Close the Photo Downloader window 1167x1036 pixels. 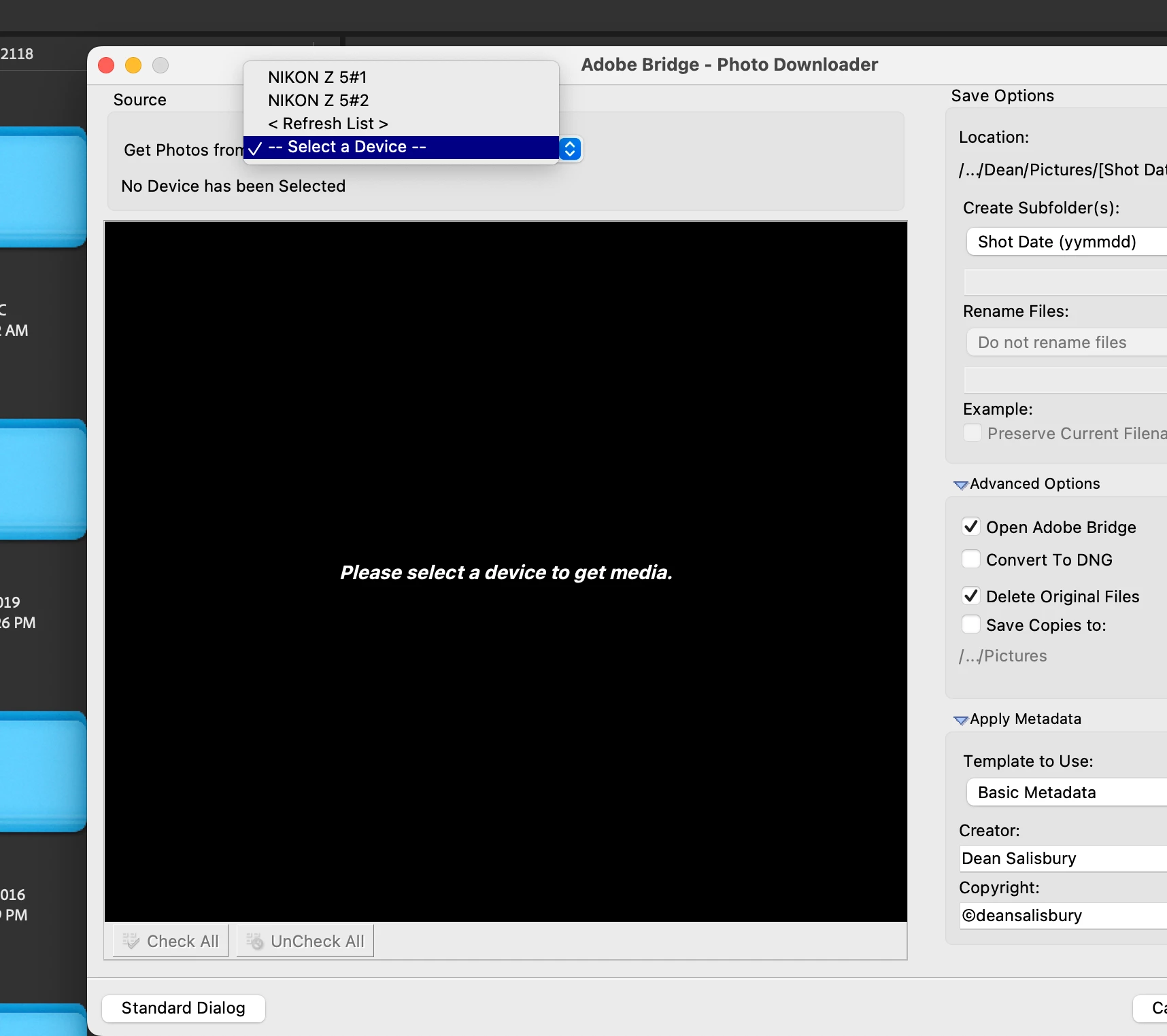(106, 65)
